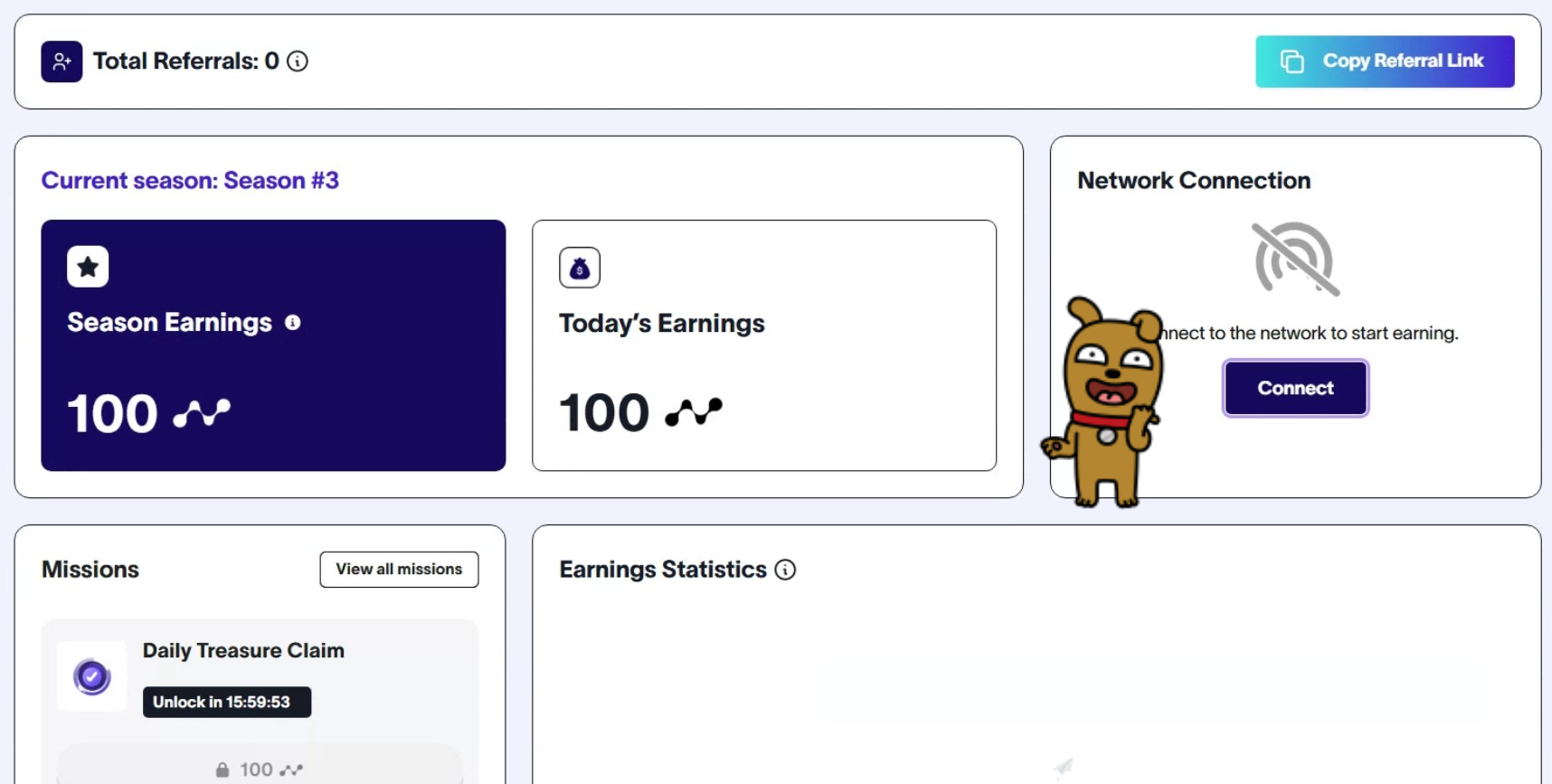
Task: Click the Today's Earnings value 100
Action: (x=604, y=413)
